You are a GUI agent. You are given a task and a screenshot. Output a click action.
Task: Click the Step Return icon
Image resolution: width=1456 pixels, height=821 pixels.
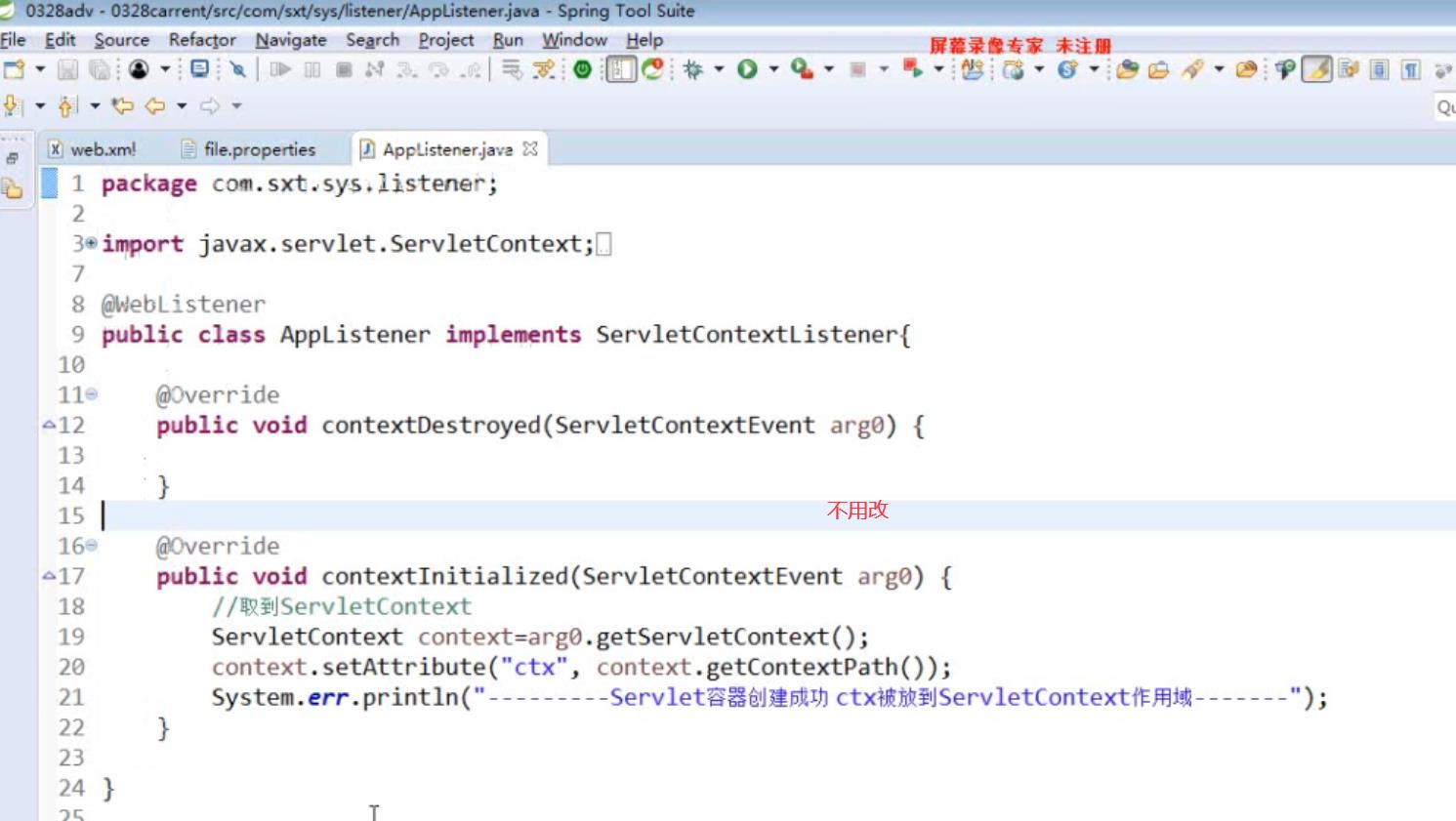[472, 69]
